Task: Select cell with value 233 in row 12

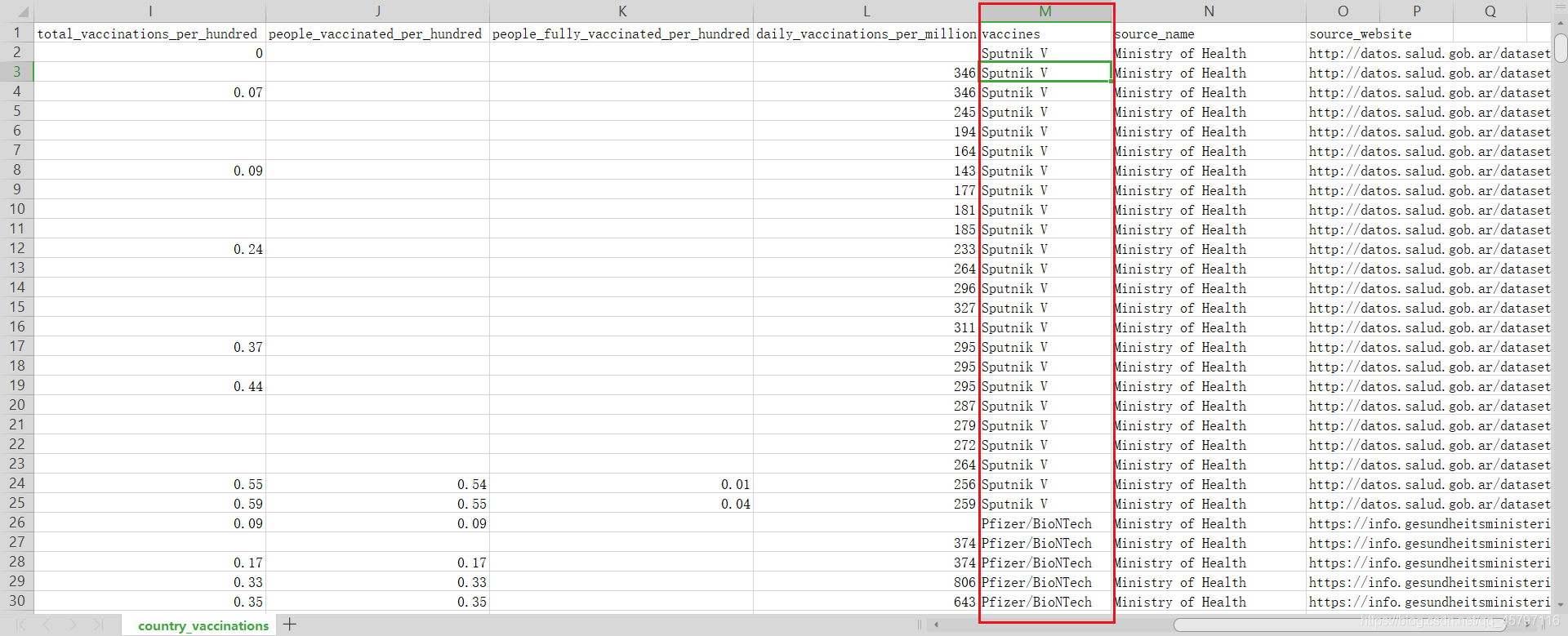Action: (866, 248)
